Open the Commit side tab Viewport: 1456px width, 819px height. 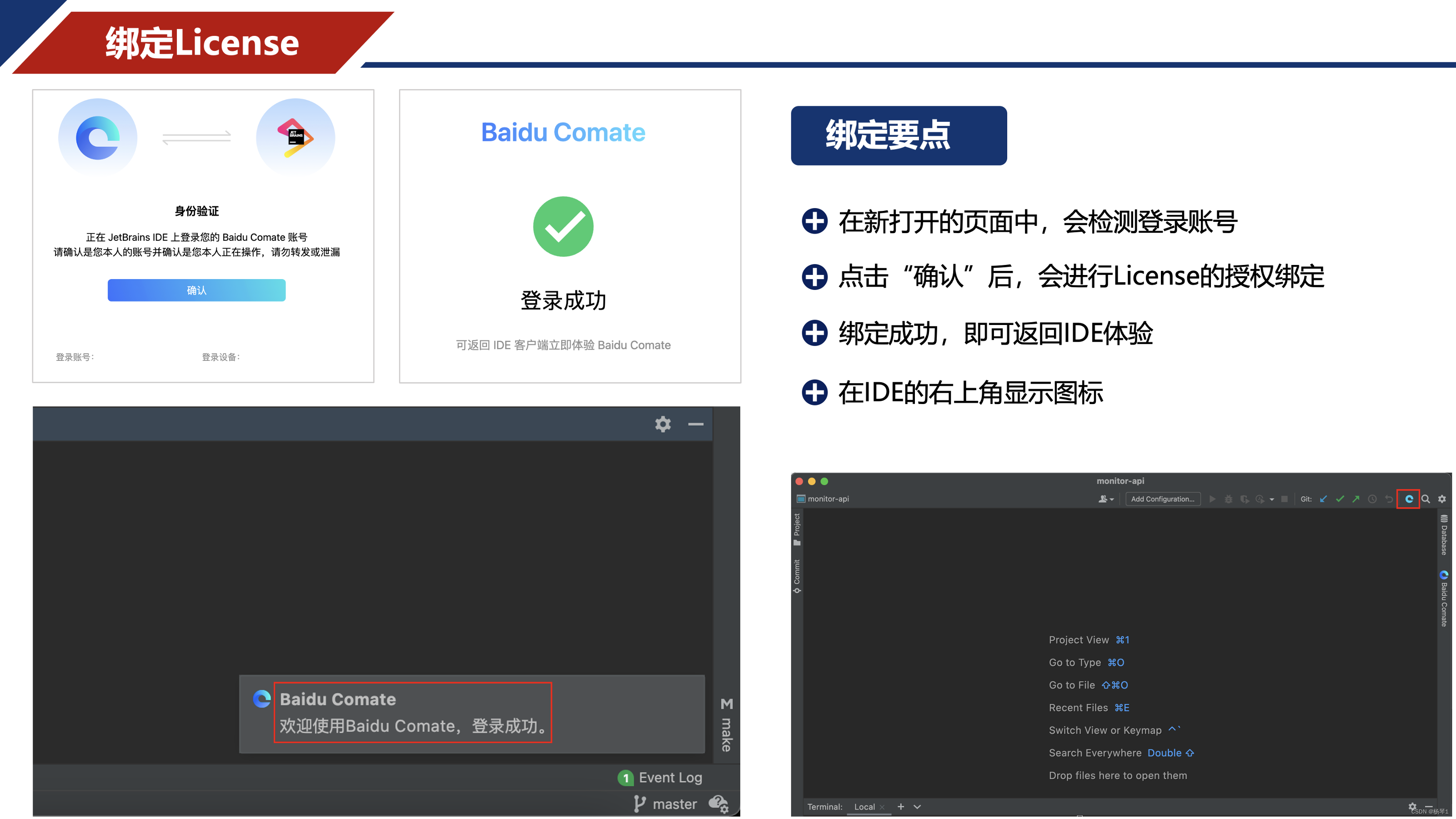[796, 576]
